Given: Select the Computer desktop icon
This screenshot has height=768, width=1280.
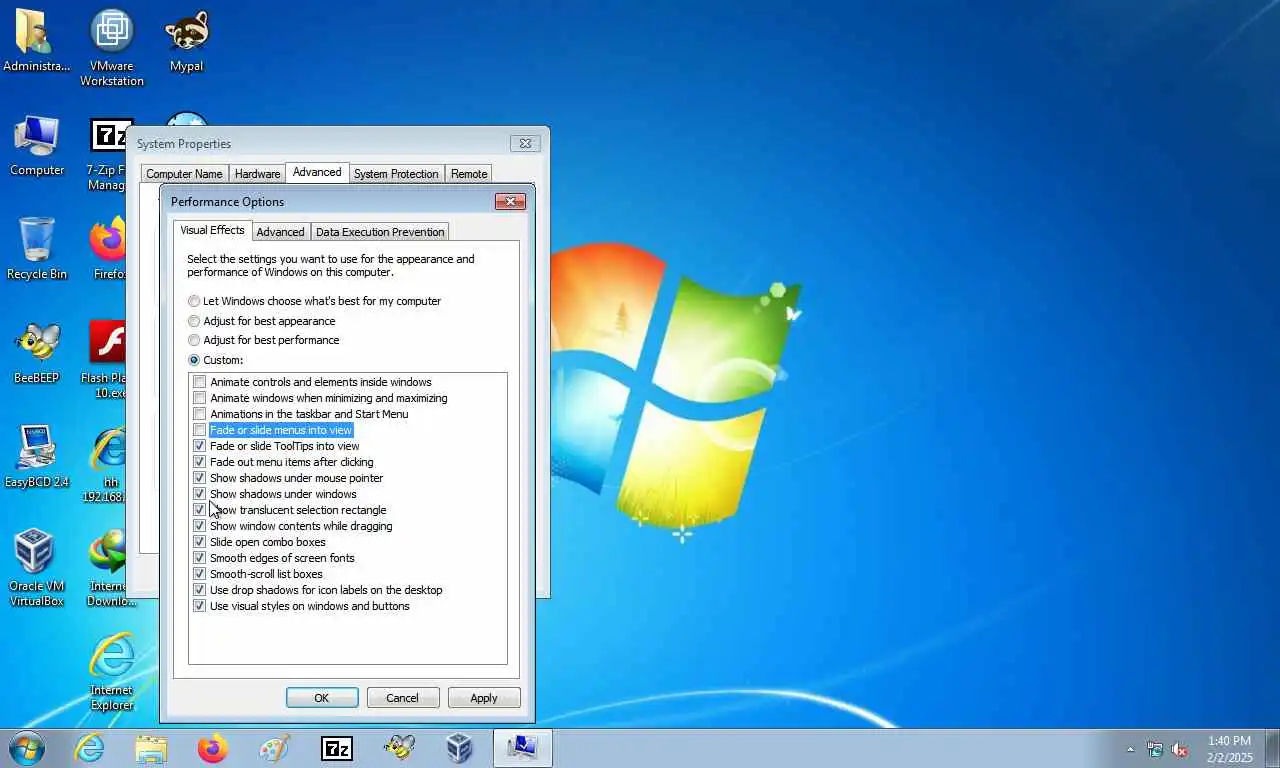Looking at the screenshot, I should pyautogui.click(x=37, y=146).
